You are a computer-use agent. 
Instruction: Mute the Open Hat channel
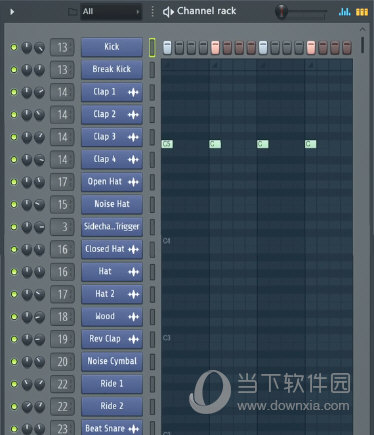[x=14, y=182]
